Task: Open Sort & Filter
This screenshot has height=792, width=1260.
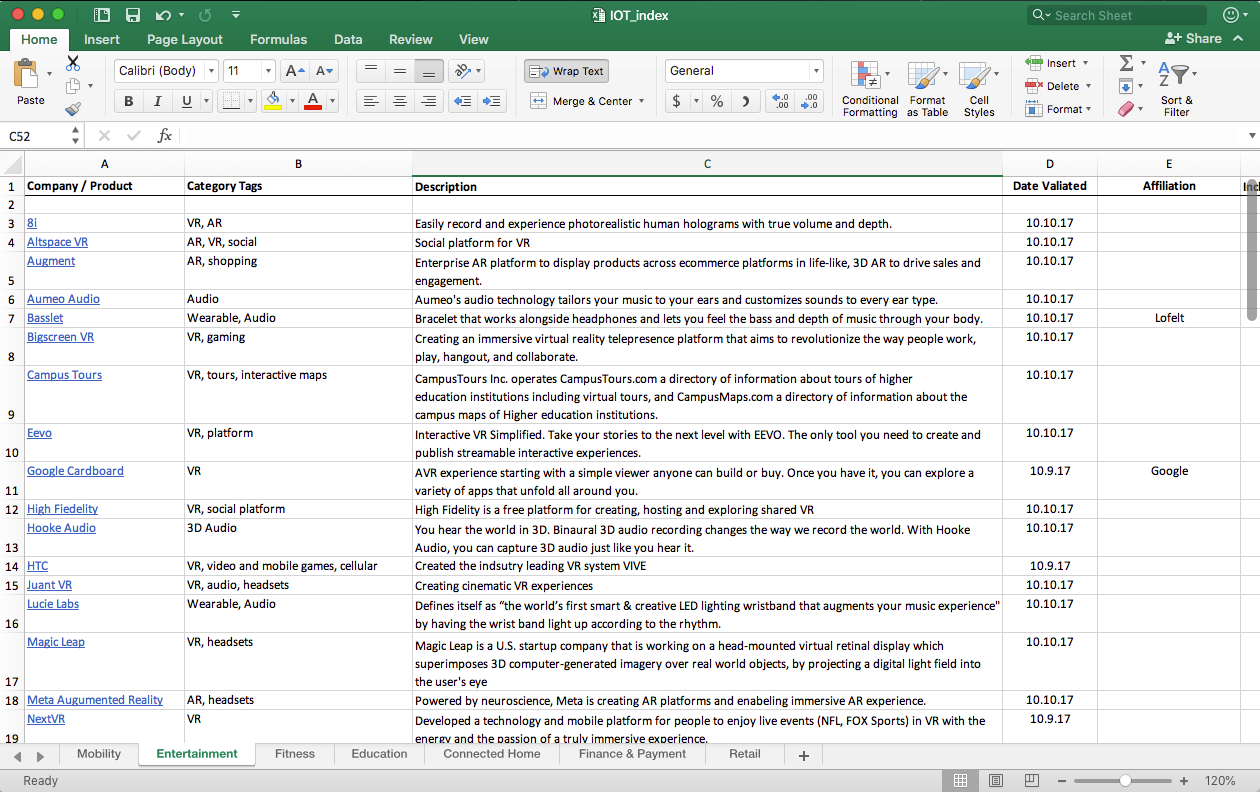Action: (x=1176, y=89)
